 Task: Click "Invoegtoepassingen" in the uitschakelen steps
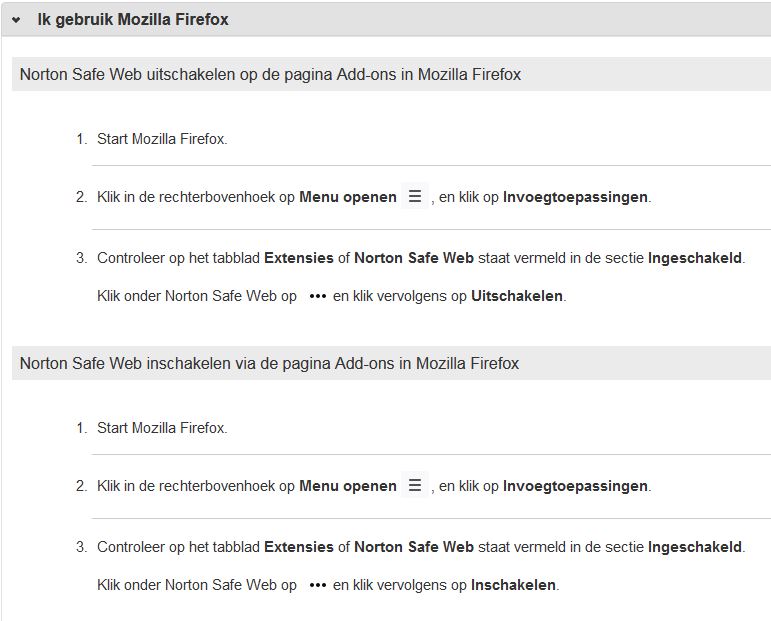(575, 197)
